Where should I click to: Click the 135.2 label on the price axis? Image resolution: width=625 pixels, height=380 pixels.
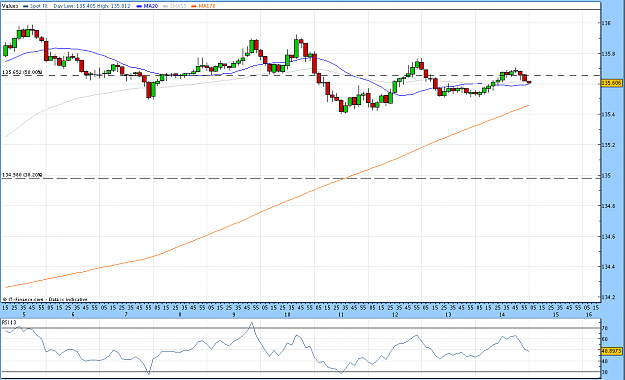point(608,145)
